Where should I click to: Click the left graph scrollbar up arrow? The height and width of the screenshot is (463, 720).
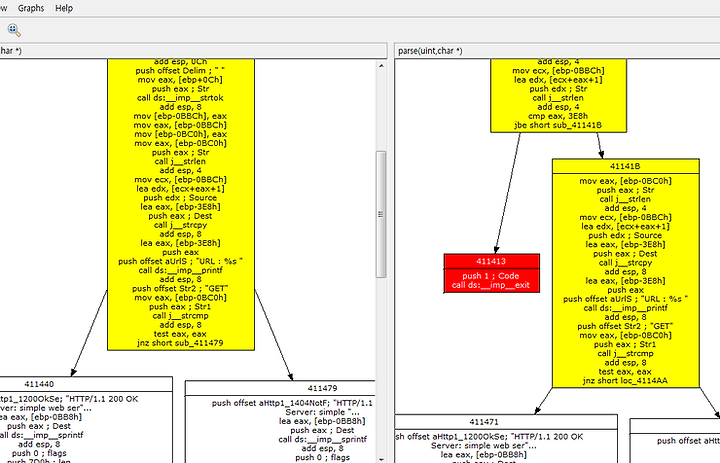click(381, 66)
